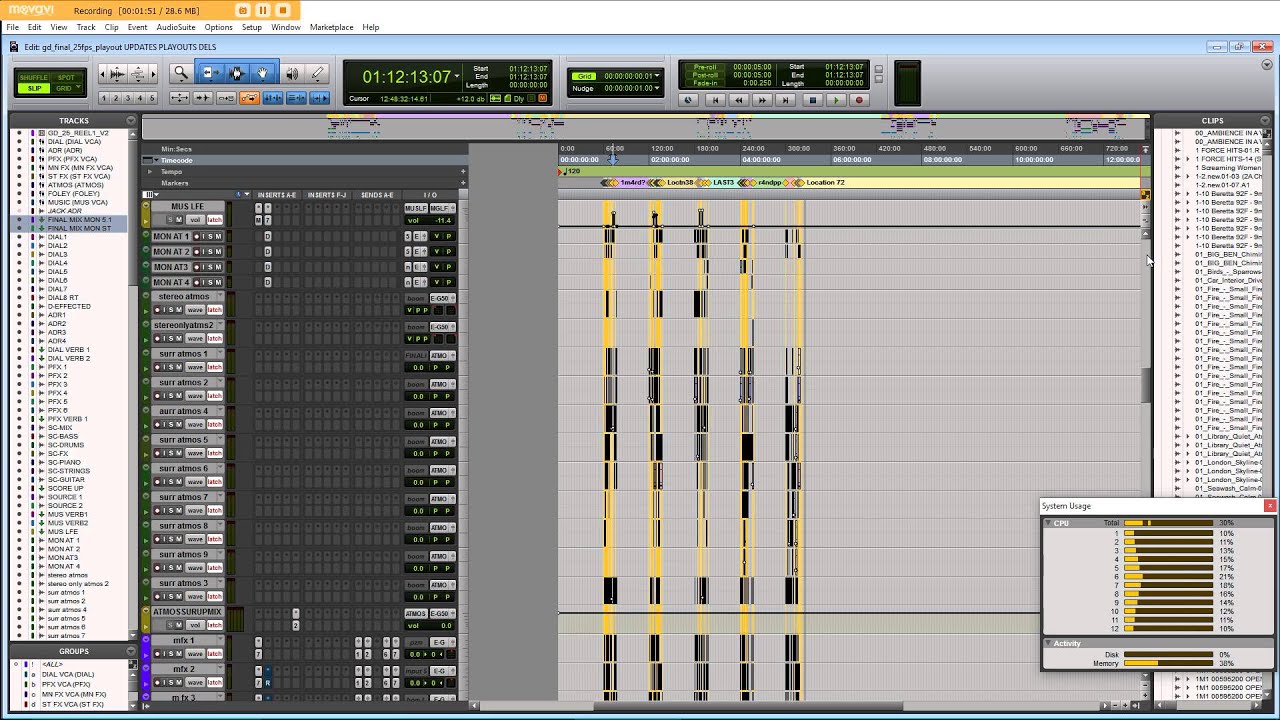The width and height of the screenshot is (1280, 720).
Task: Select the Pencil tool
Action: point(318,73)
